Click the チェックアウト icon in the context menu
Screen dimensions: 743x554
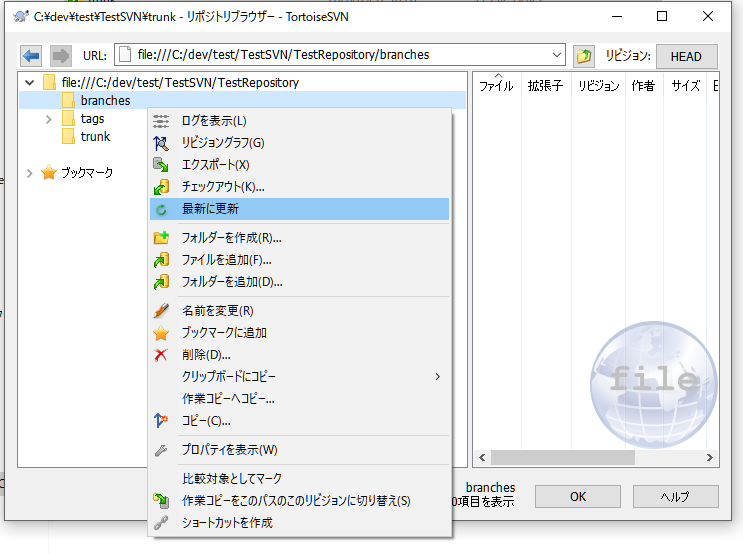point(161,187)
